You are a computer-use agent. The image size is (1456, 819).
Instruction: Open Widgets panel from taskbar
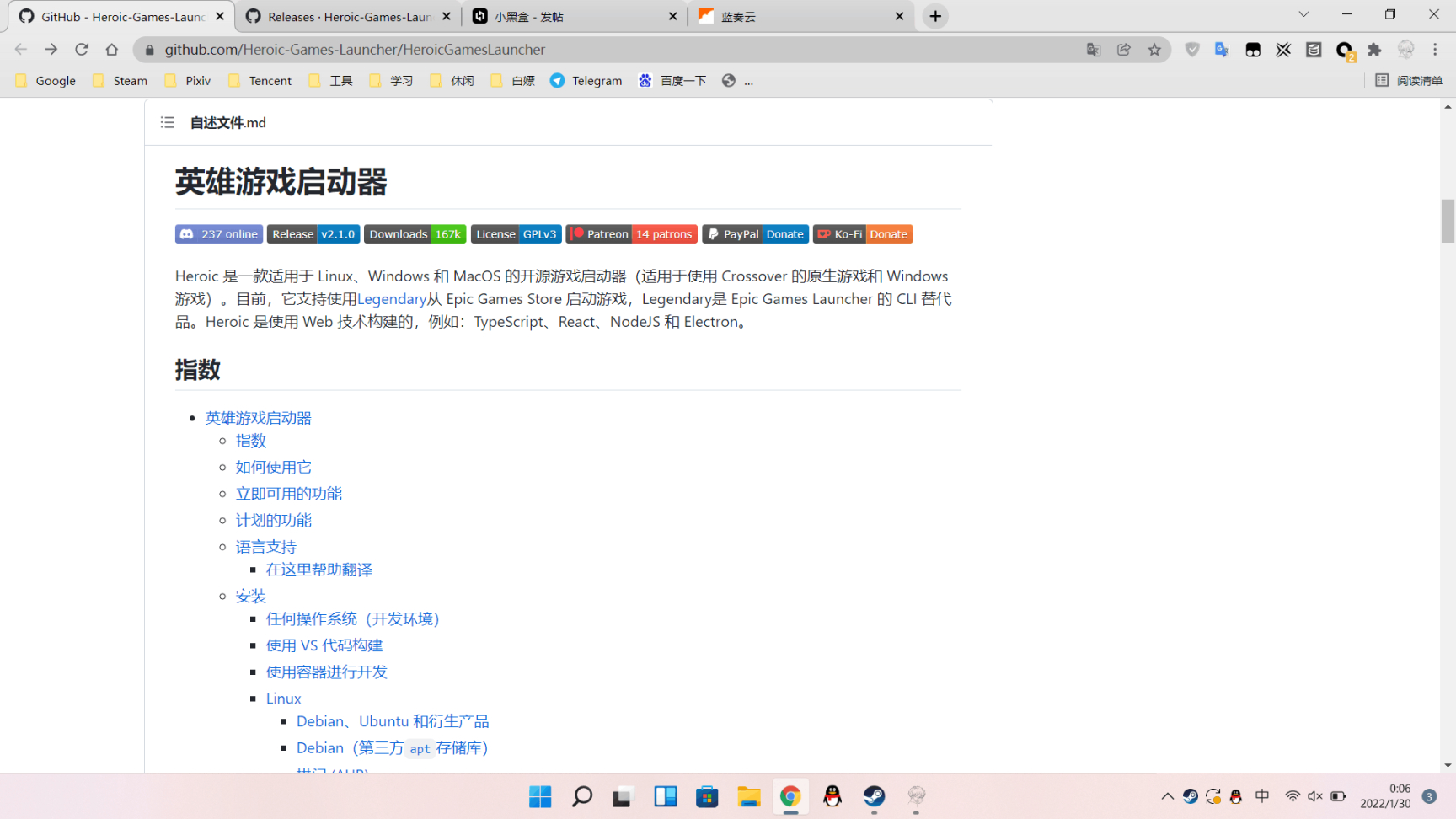(666, 796)
